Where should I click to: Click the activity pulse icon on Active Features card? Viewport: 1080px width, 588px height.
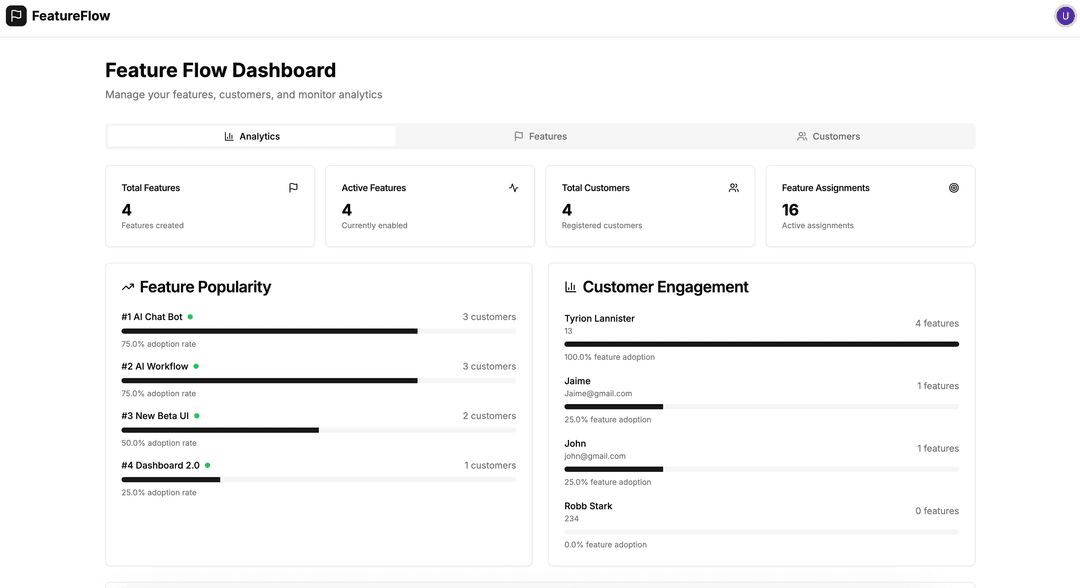pyautogui.click(x=513, y=187)
